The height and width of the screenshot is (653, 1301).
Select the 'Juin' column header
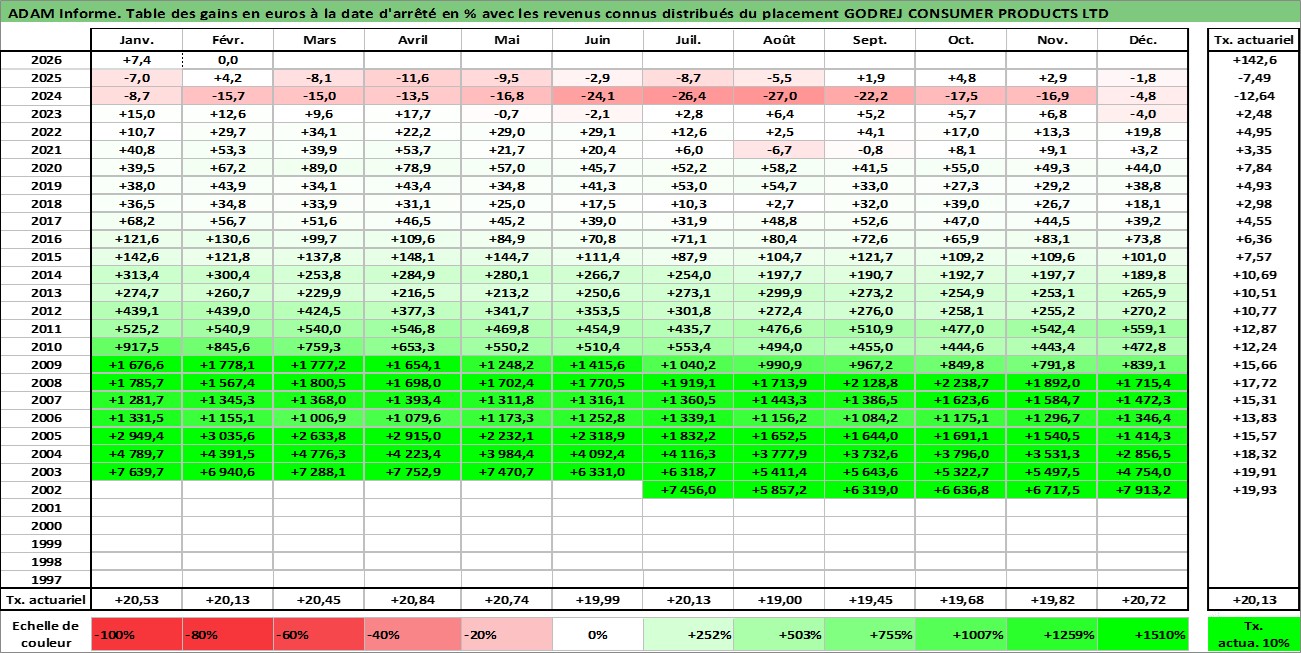[x=597, y=40]
